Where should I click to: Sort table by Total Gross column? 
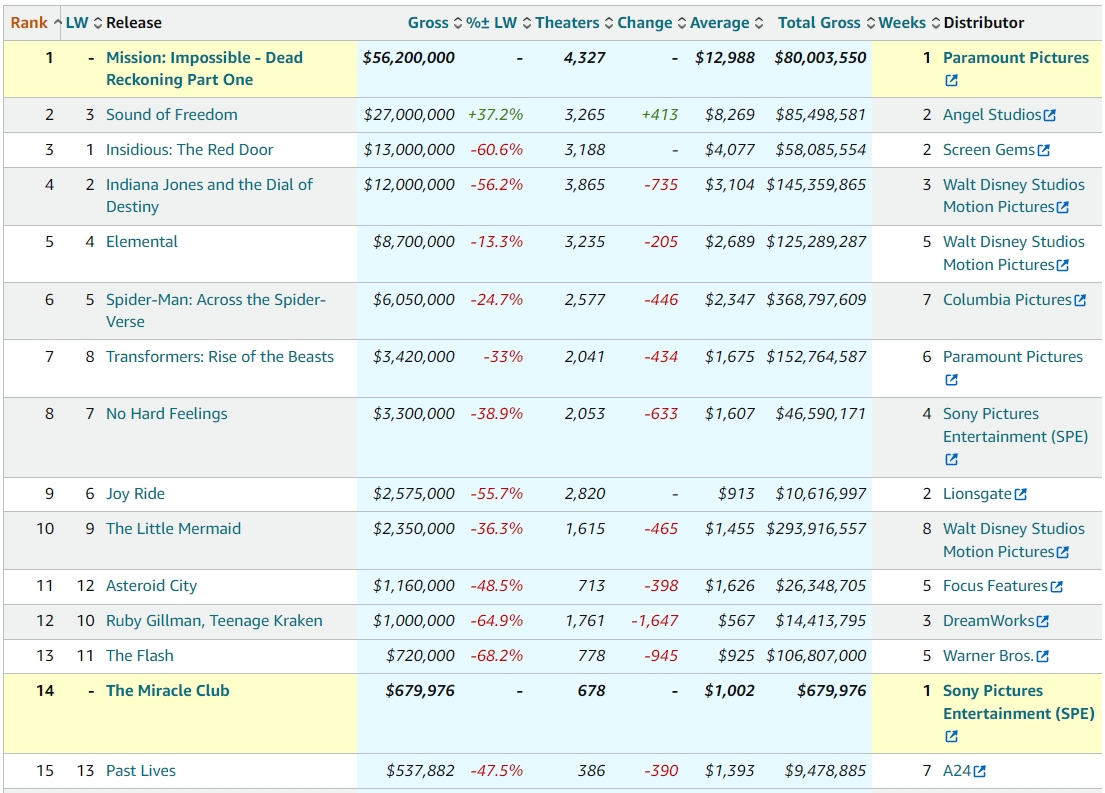[826, 23]
